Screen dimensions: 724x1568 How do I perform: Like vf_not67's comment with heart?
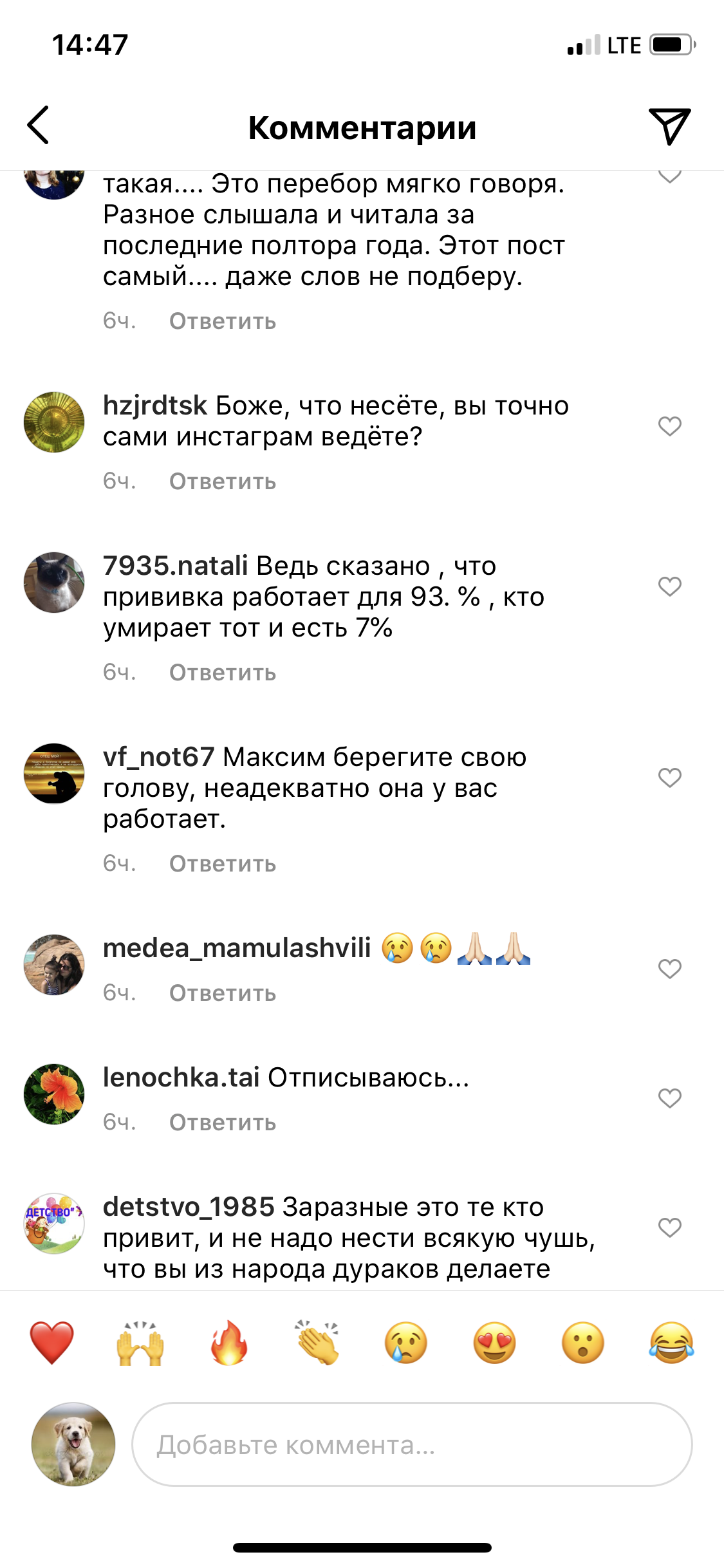[670, 777]
